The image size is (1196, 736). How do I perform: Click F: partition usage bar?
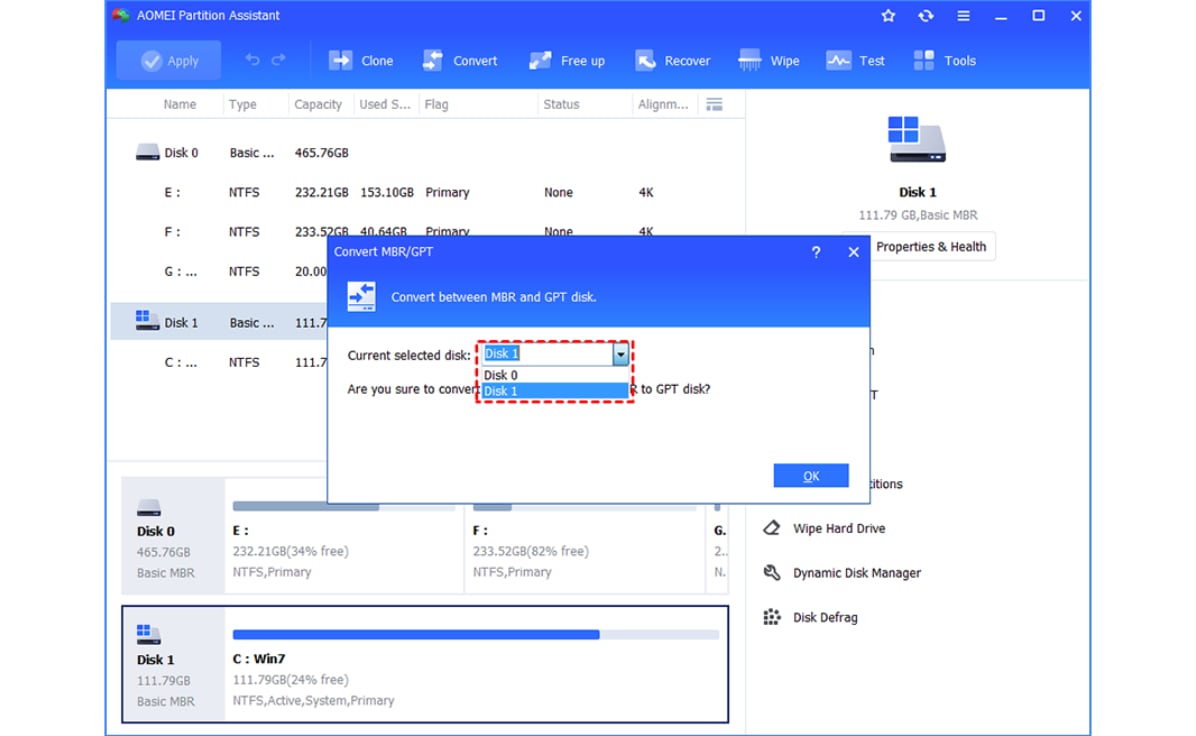click(584, 506)
